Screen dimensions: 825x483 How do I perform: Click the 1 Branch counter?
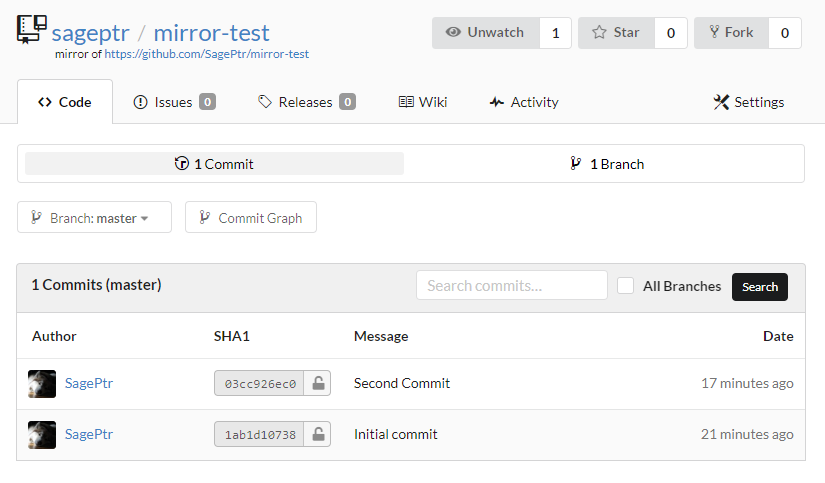[607, 164]
